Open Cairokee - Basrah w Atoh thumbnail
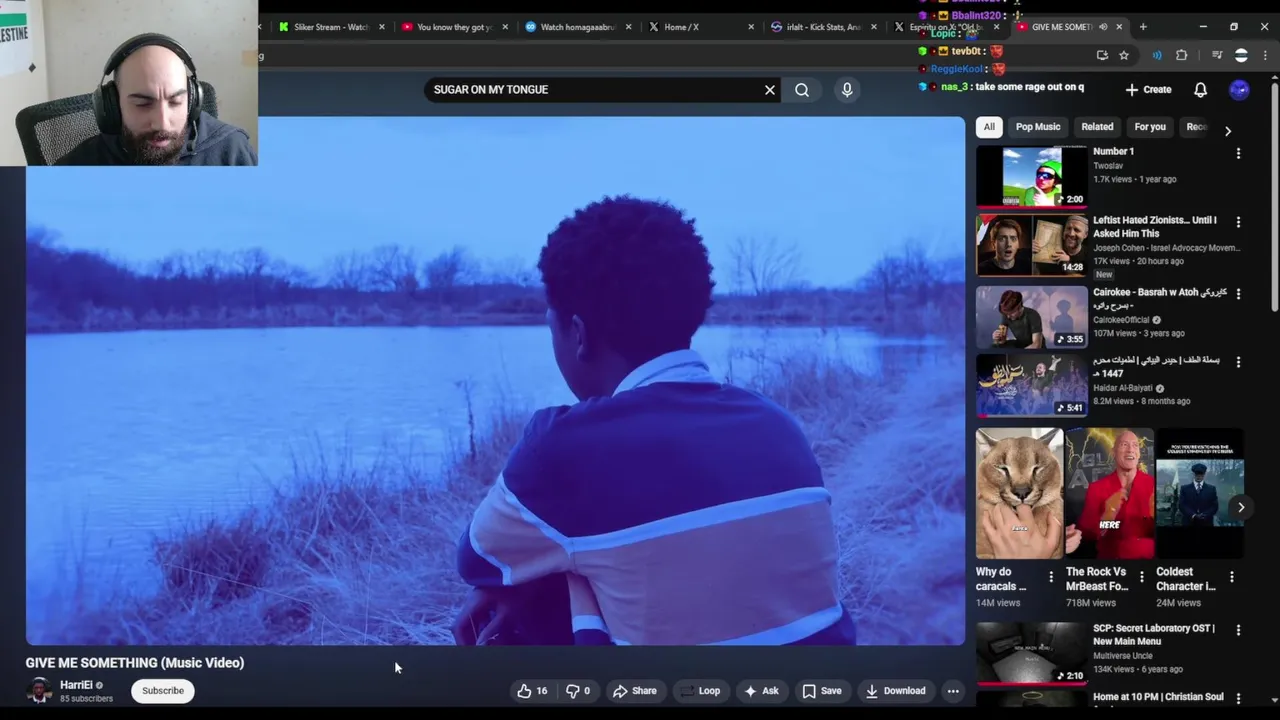1280x720 pixels. (1032, 317)
